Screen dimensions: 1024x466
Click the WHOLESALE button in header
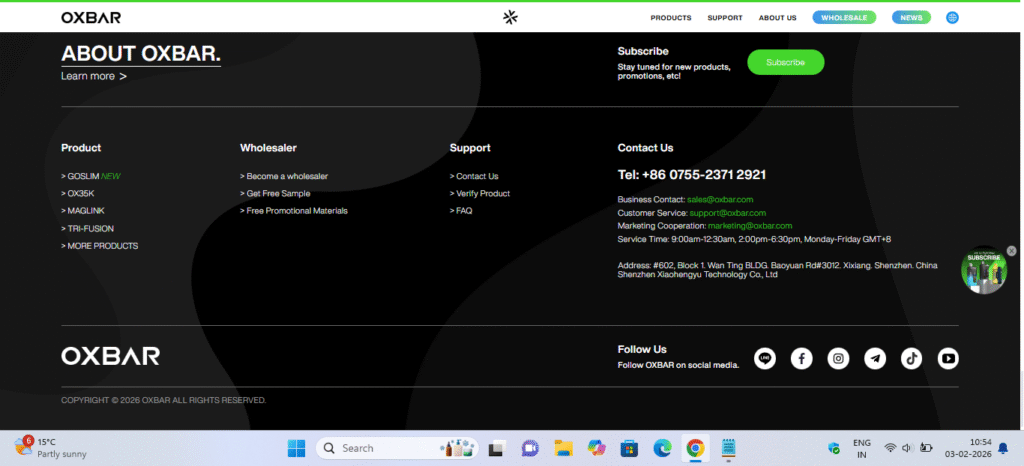pyautogui.click(x=844, y=18)
